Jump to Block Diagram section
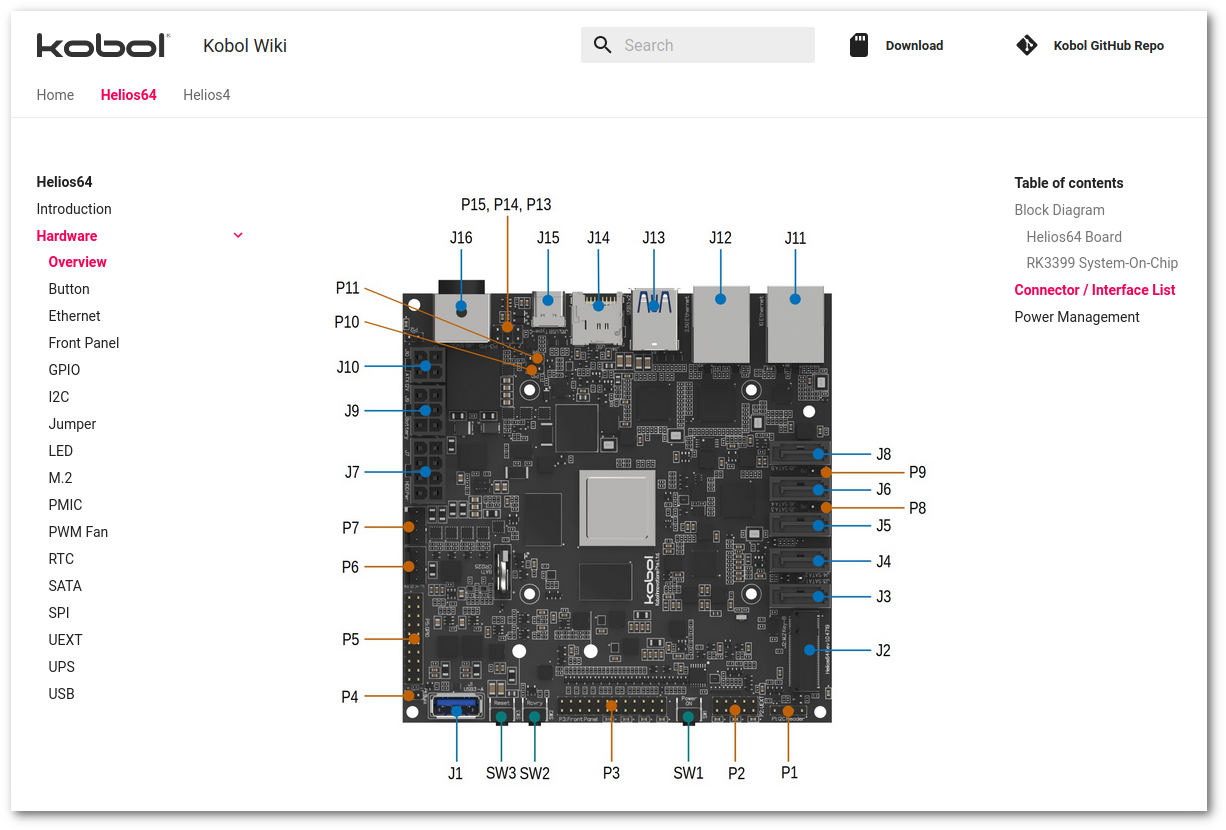The height and width of the screenshot is (830, 1226). [1060, 210]
